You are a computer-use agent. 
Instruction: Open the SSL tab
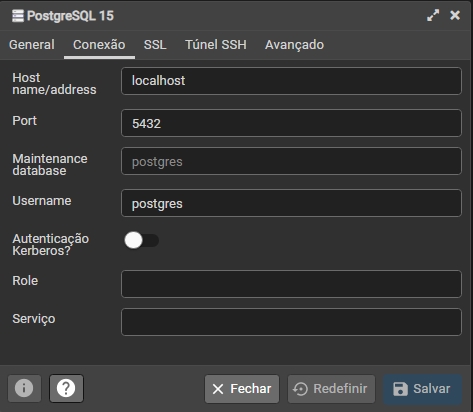click(155, 45)
